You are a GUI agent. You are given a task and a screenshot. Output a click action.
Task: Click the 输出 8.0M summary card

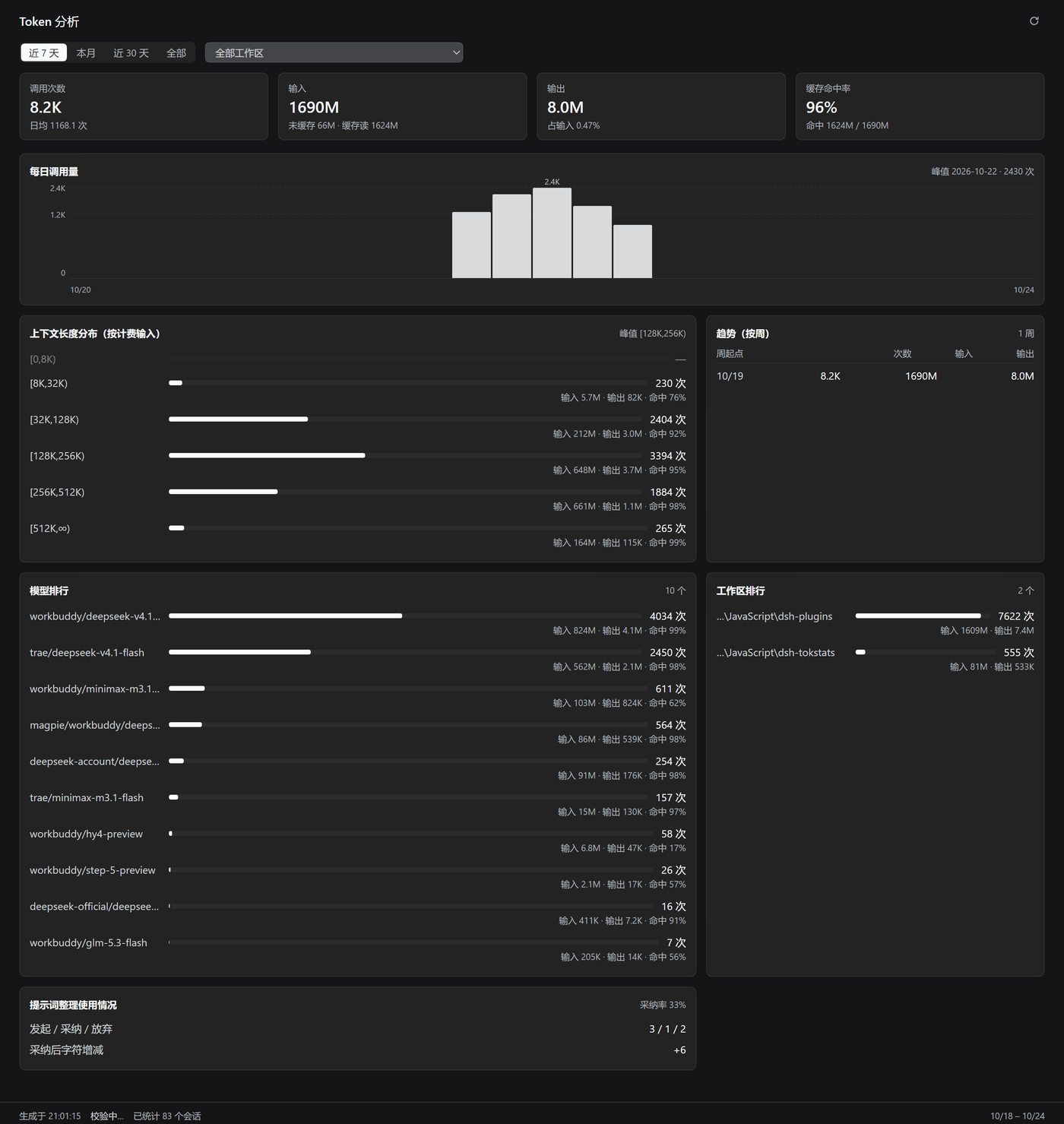661,106
